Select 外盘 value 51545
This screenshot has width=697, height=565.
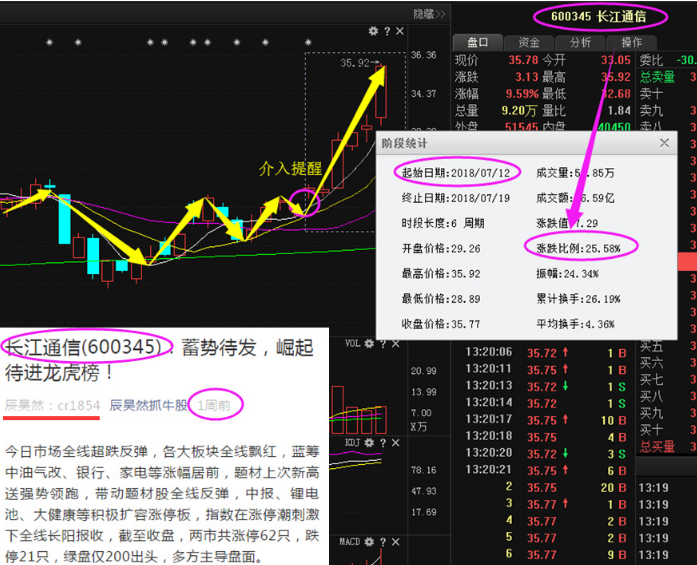521,127
